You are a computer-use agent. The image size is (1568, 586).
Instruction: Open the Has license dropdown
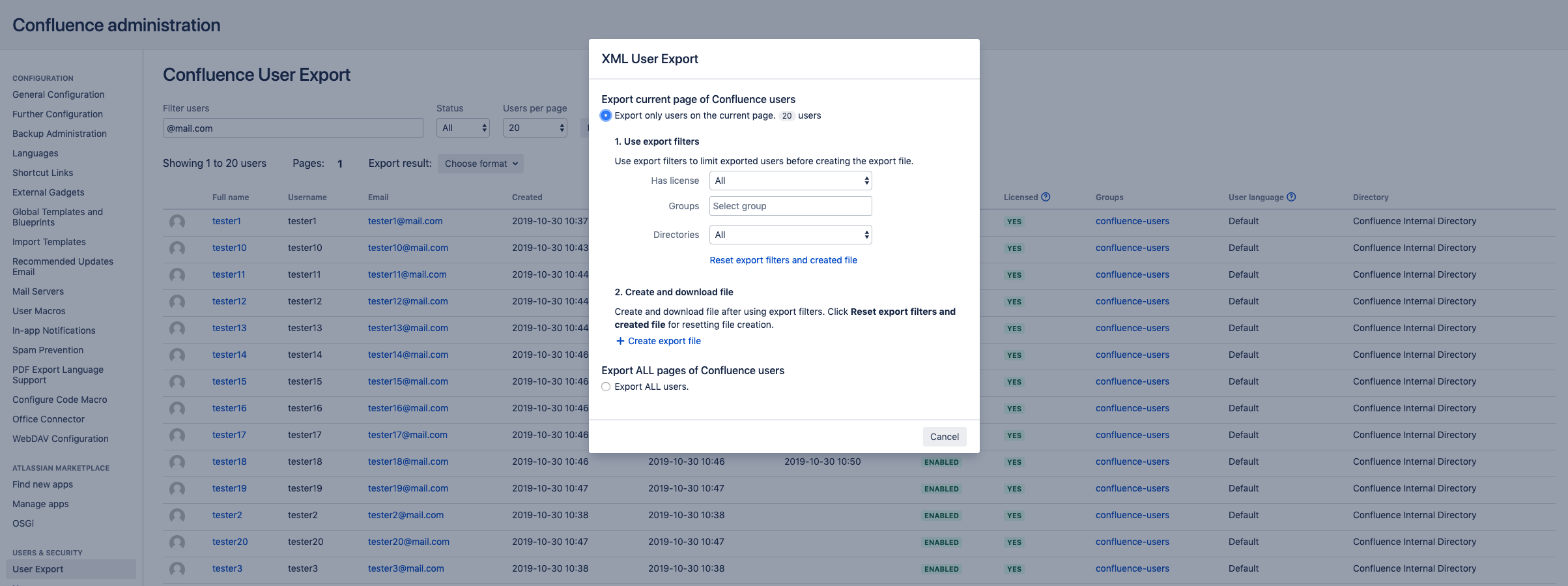click(x=790, y=181)
